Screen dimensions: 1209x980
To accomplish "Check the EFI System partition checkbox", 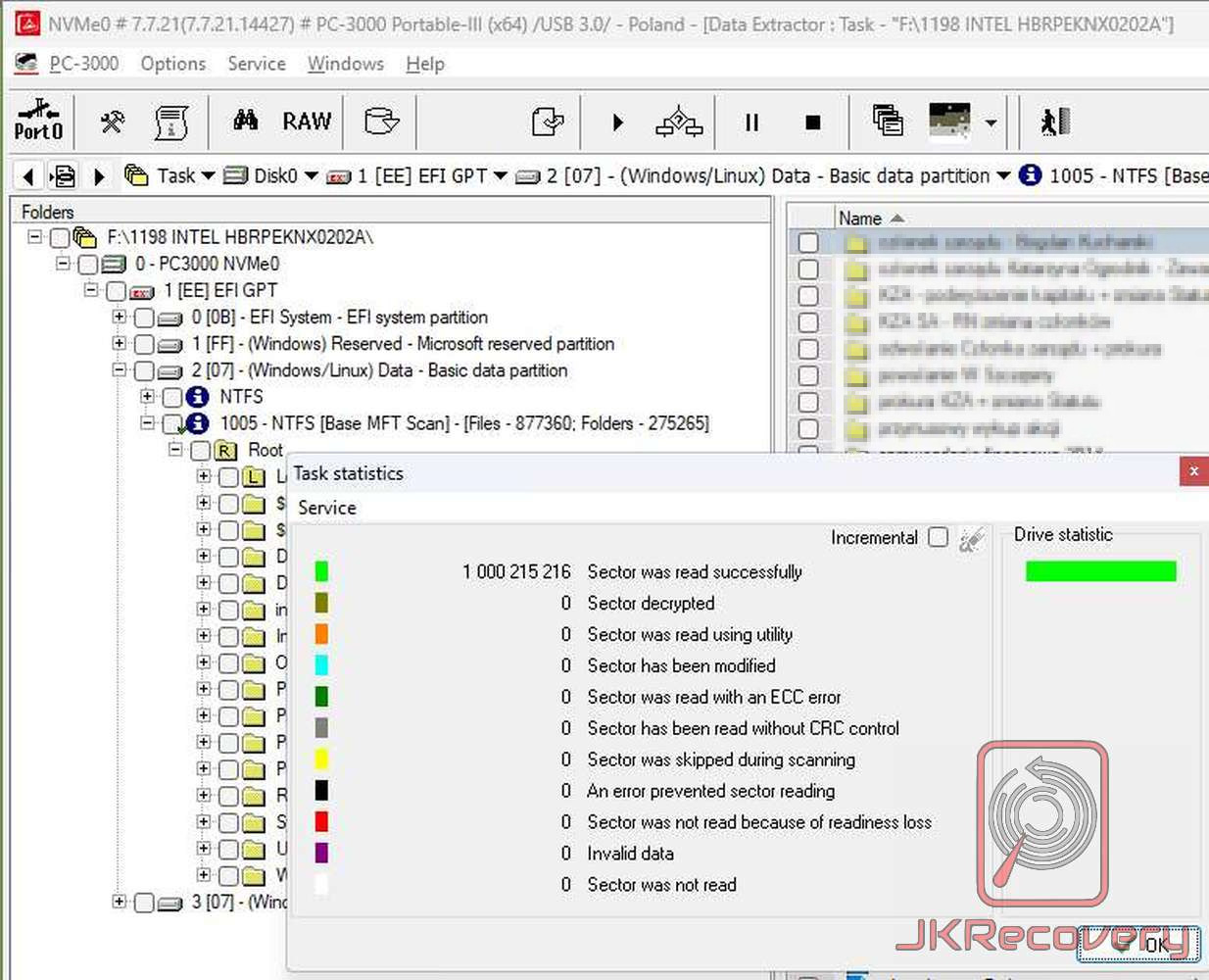I will point(144,318).
